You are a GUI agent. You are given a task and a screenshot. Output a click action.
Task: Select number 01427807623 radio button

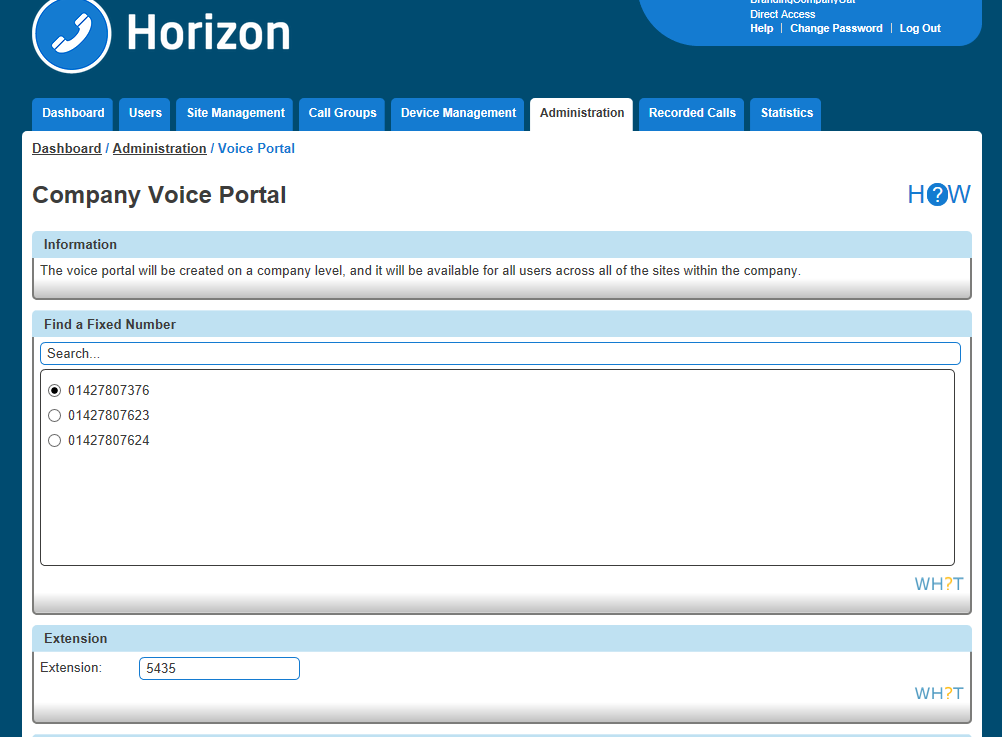point(55,415)
